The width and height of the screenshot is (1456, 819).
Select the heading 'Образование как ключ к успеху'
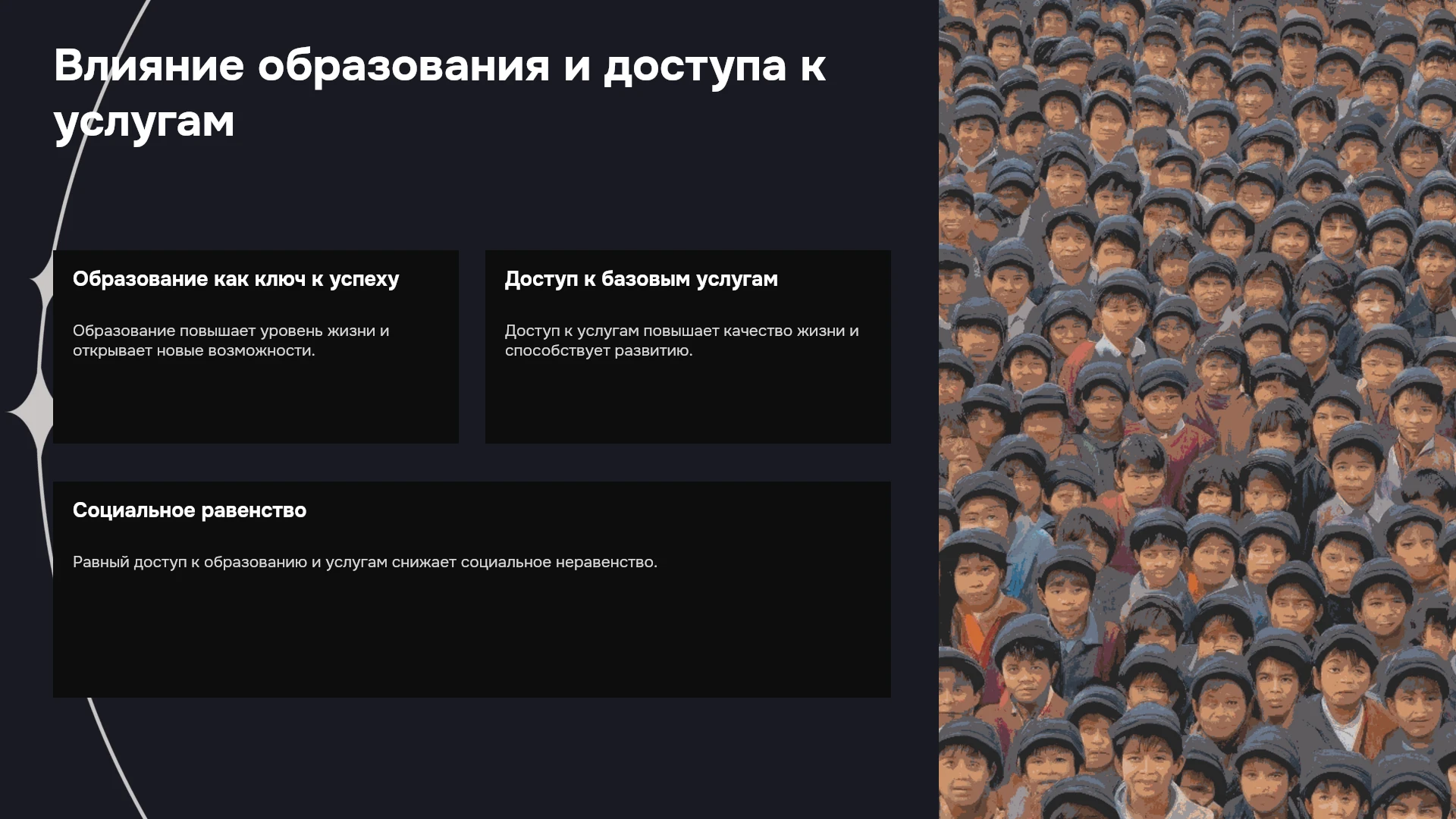pyautogui.click(x=236, y=279)
